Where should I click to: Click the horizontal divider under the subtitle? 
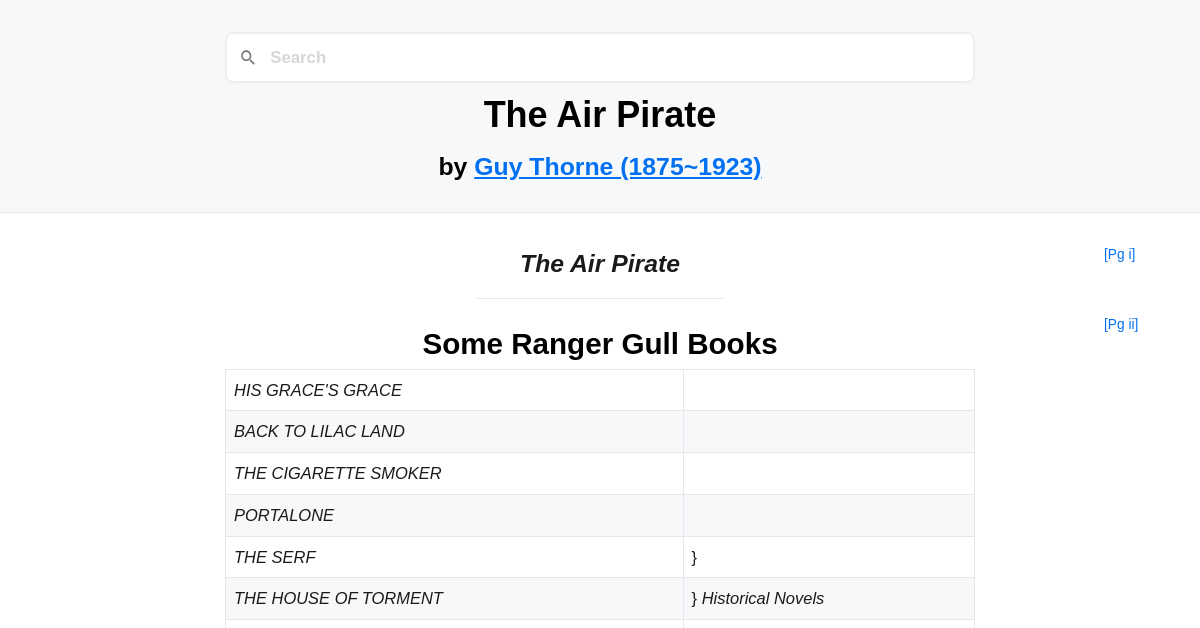coord(600,299)
